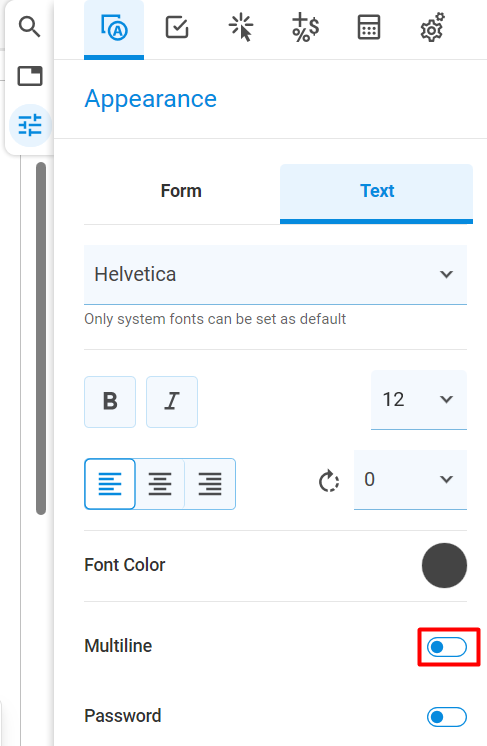Open the calculator tab icon
This screenshot has width=487, height=746.
point(369,27)
